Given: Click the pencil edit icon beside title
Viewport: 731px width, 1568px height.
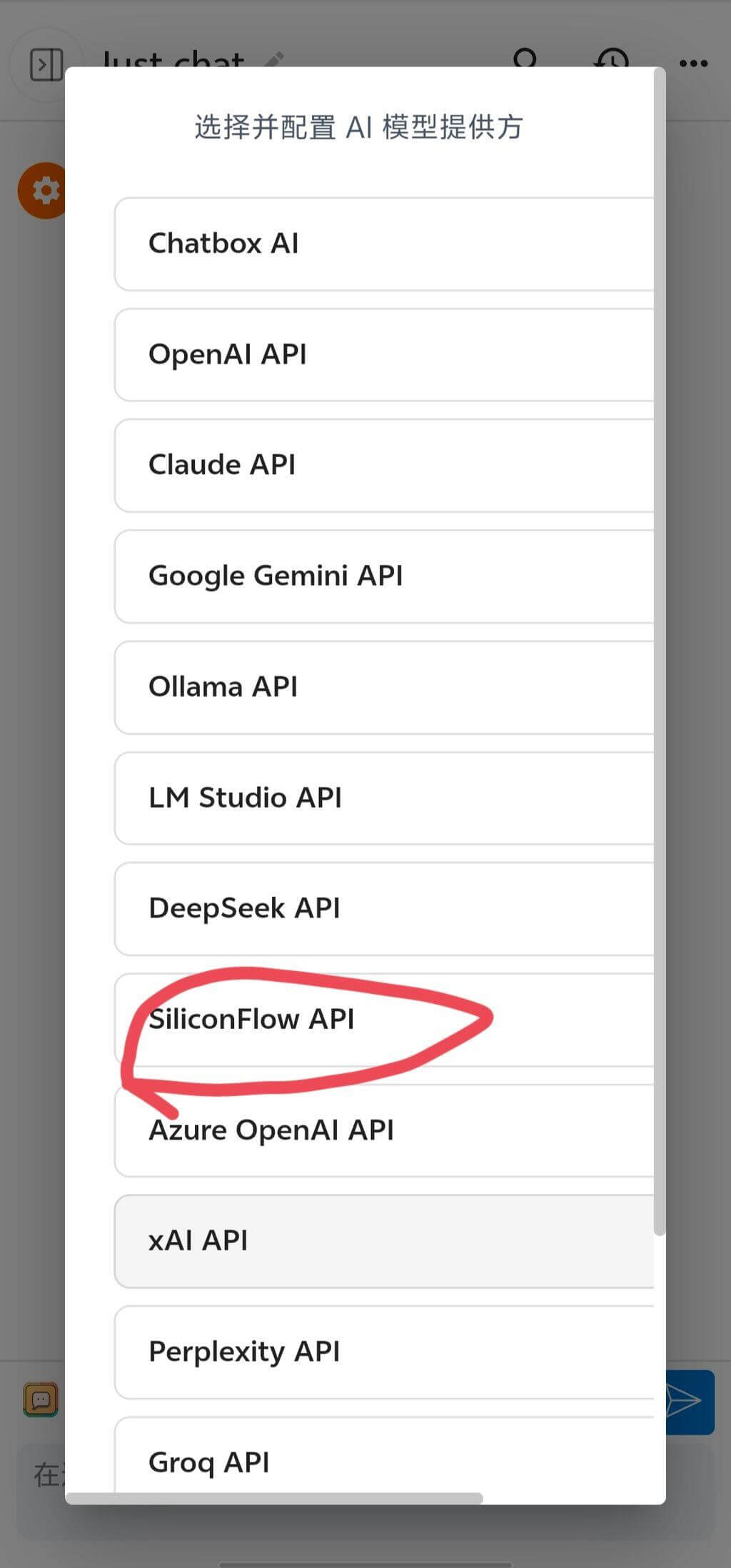Looking at the screenshot, I should coord(273,60).
